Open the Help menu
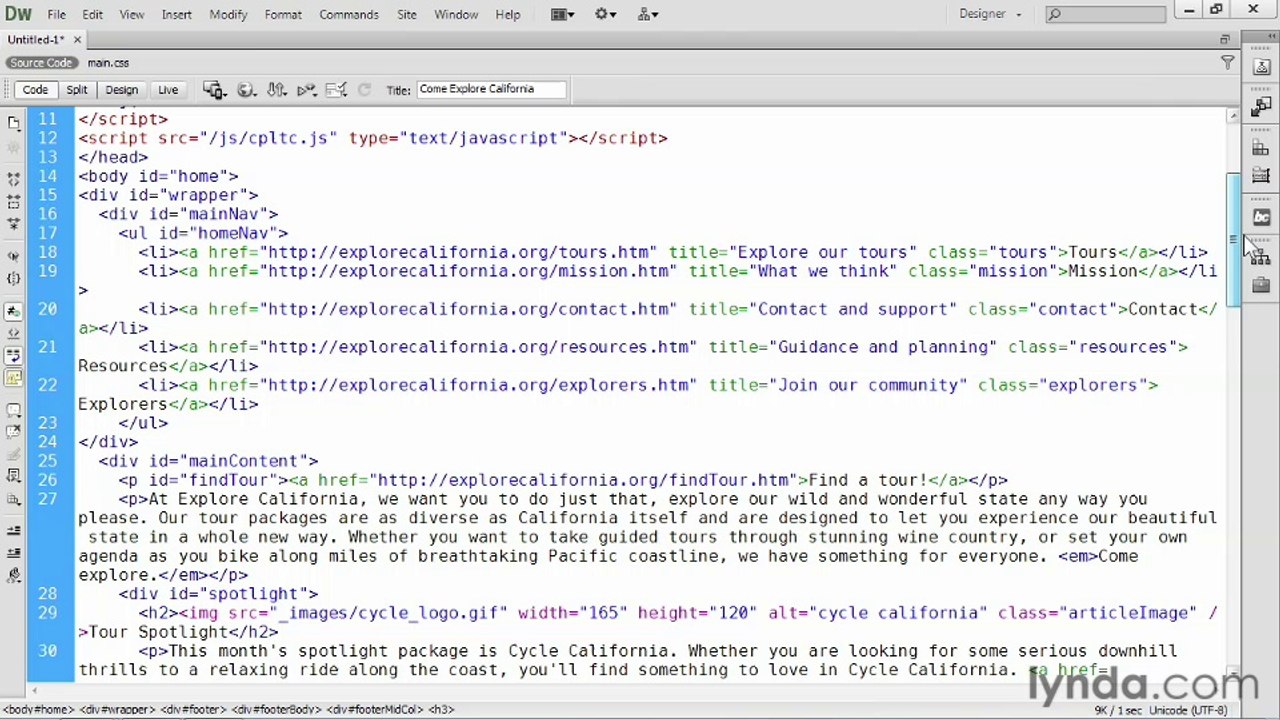Image resolution: width=1280 pixels, height=720 pixels. 508,14
